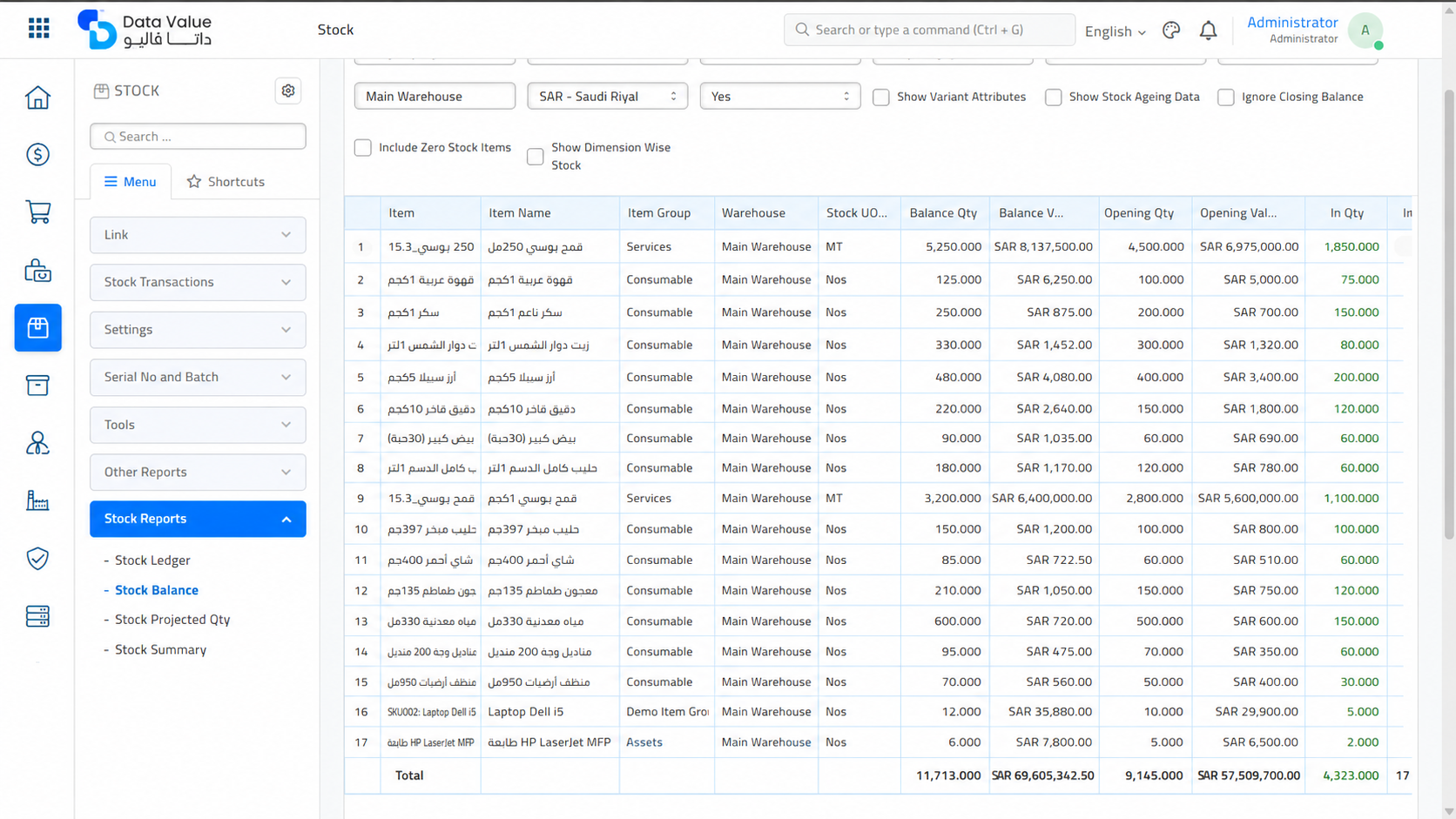Enable Show Dimension Wise Stock checkbox
The height and width of the screenshot is (819, 1456).
pos(536,156)
